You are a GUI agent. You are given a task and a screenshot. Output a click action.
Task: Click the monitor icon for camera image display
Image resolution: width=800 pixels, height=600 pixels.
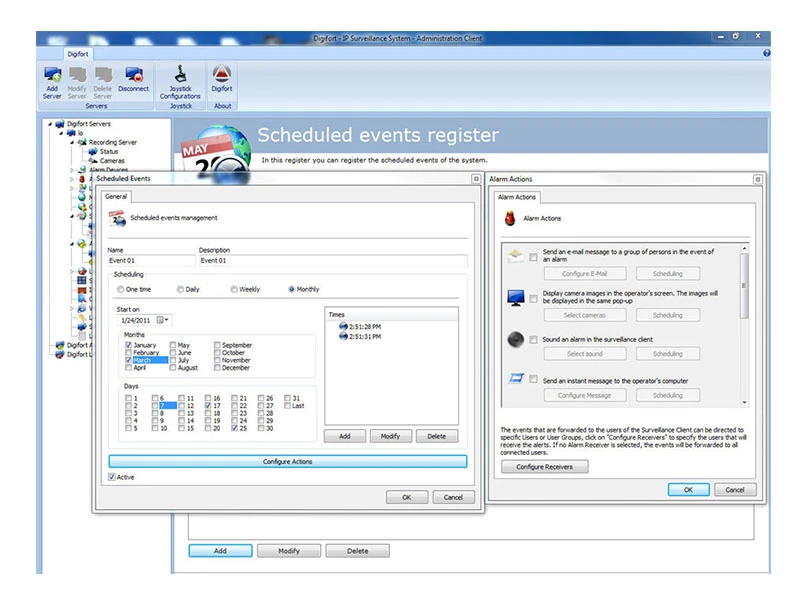click(x=515, y=298)
